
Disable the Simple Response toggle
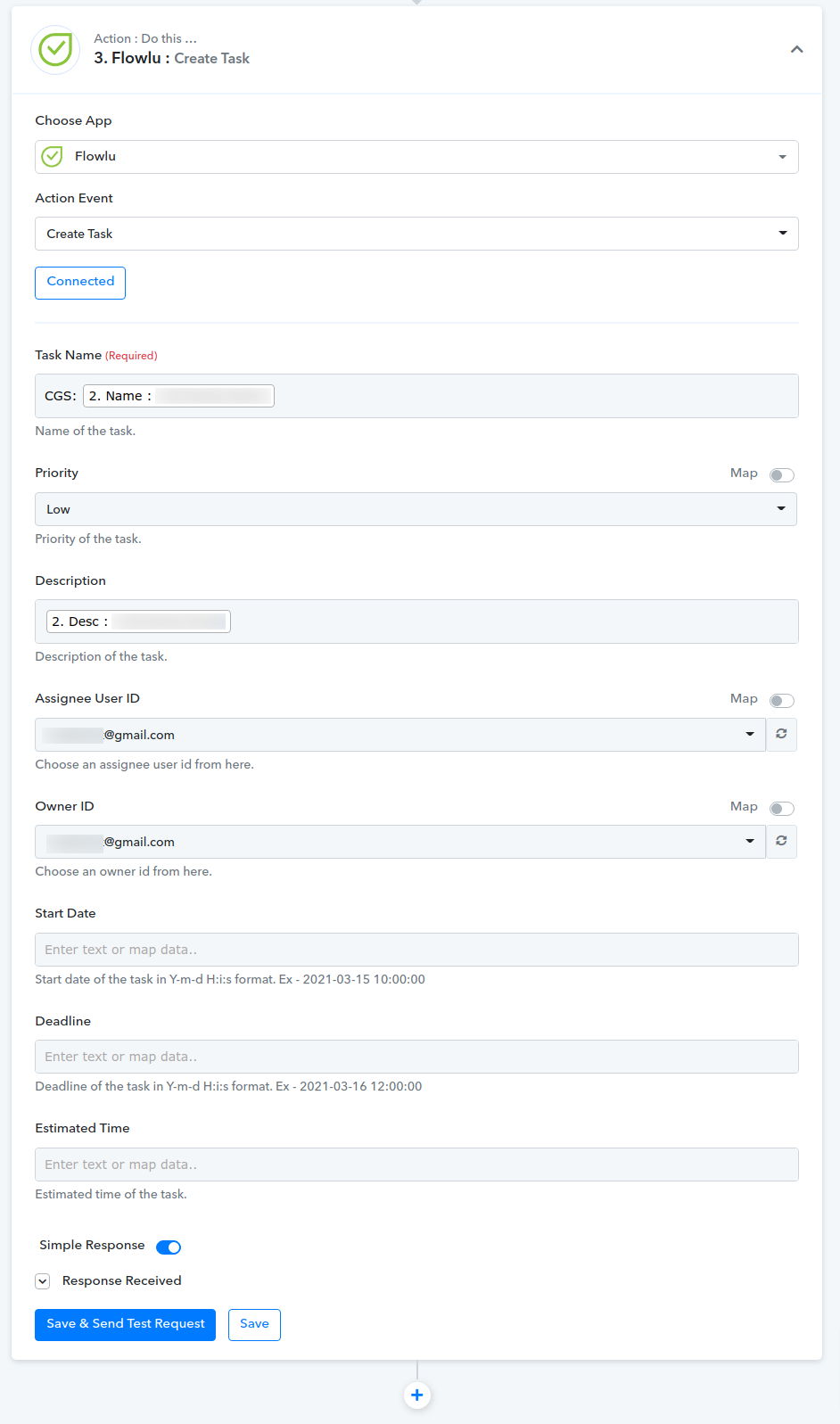point(169,1247)
